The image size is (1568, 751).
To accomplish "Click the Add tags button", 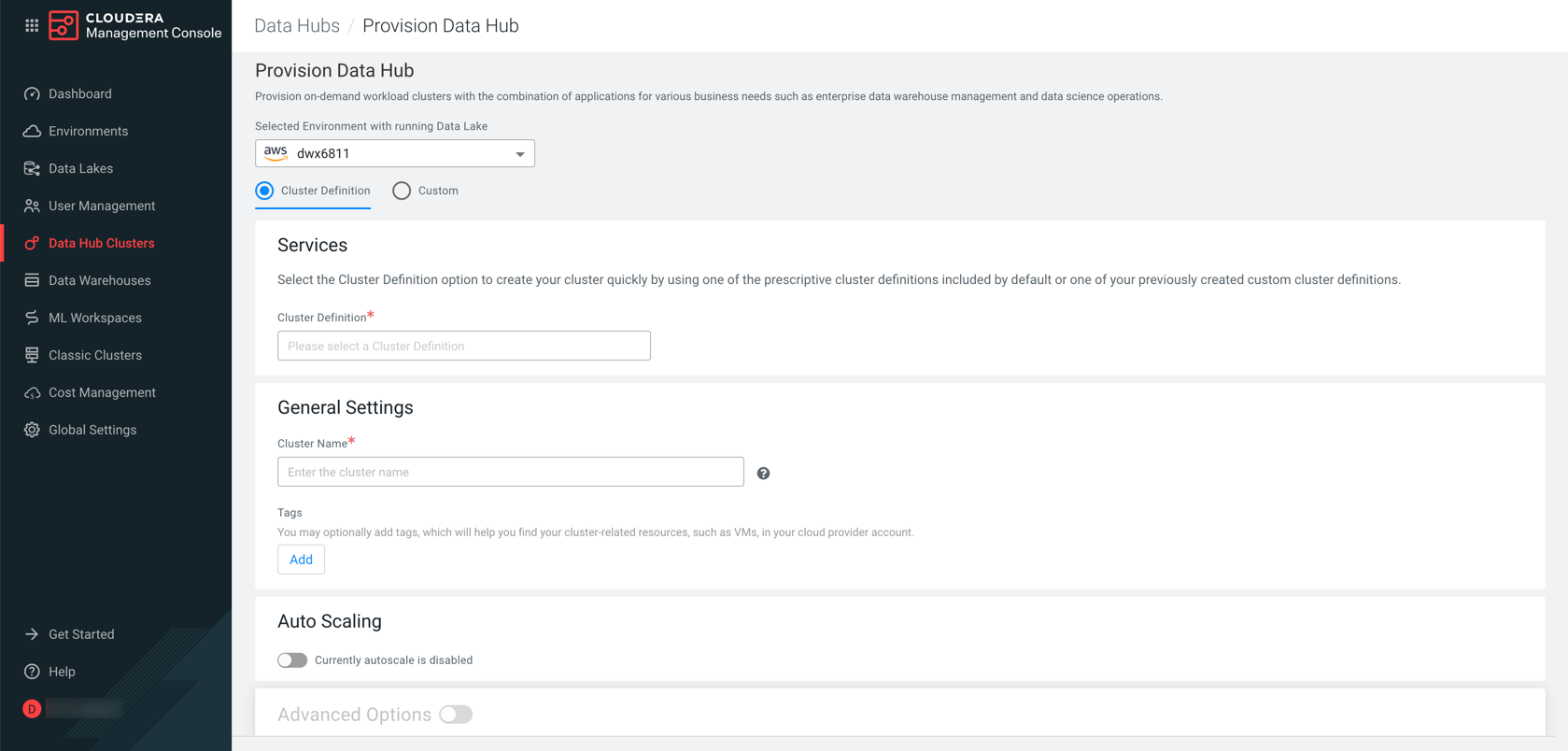I will pos(301,560).
